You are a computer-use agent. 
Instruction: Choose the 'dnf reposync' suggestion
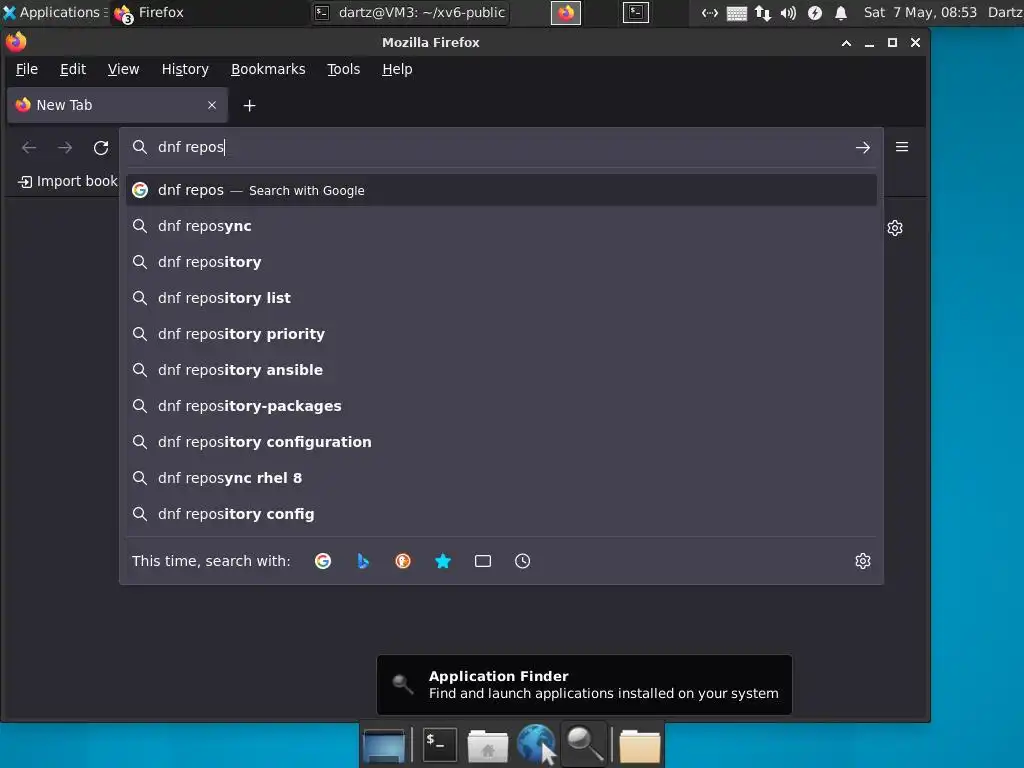point(501,226)
